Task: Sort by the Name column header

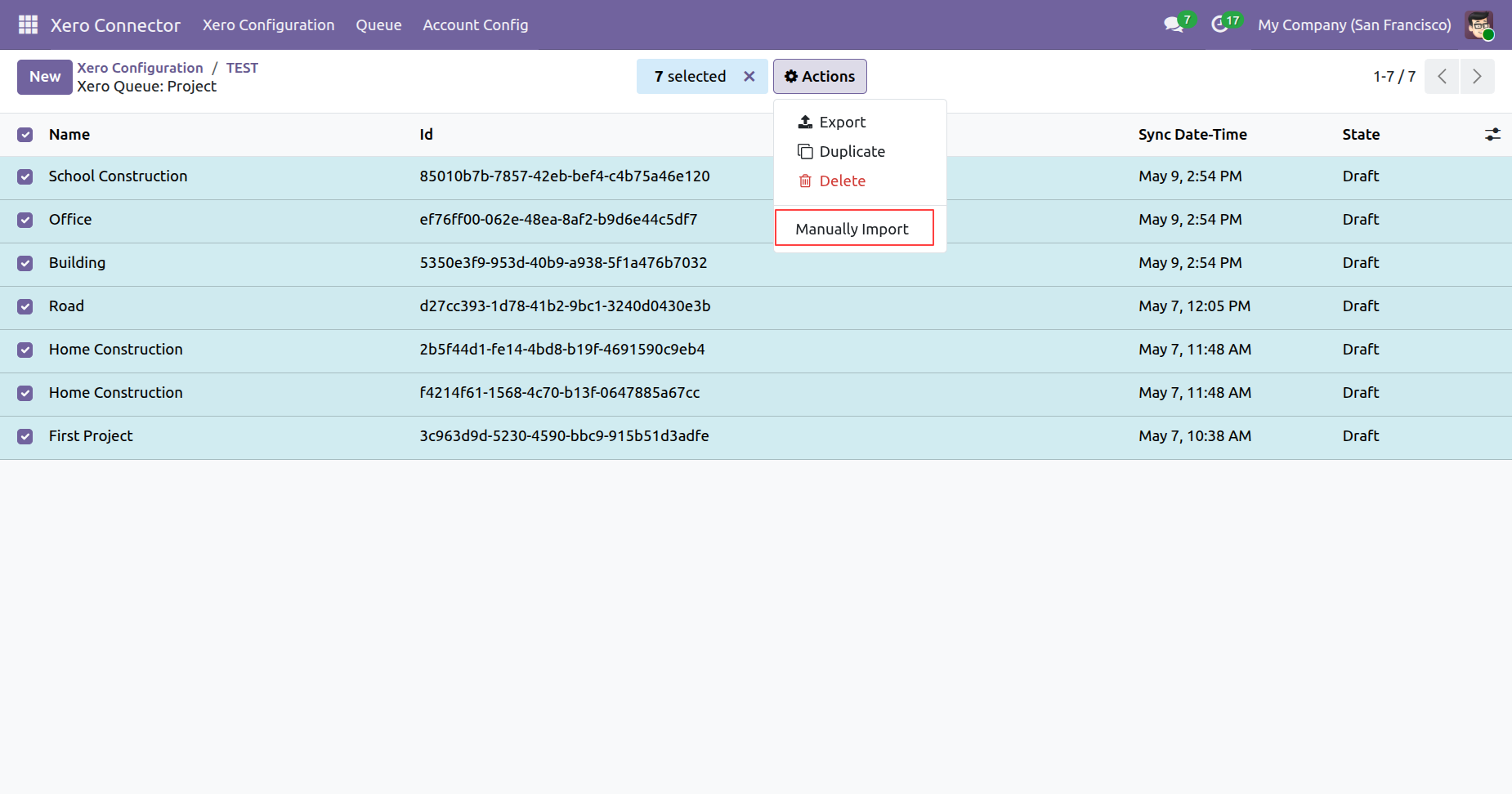Action: pyautogui.click(x=69, y=134)
